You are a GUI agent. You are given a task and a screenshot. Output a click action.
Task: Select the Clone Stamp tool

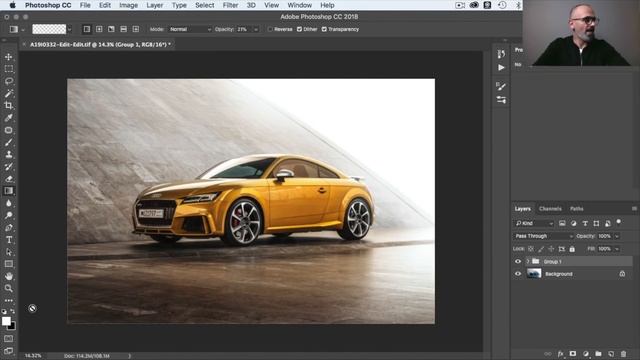click(9, 155)
